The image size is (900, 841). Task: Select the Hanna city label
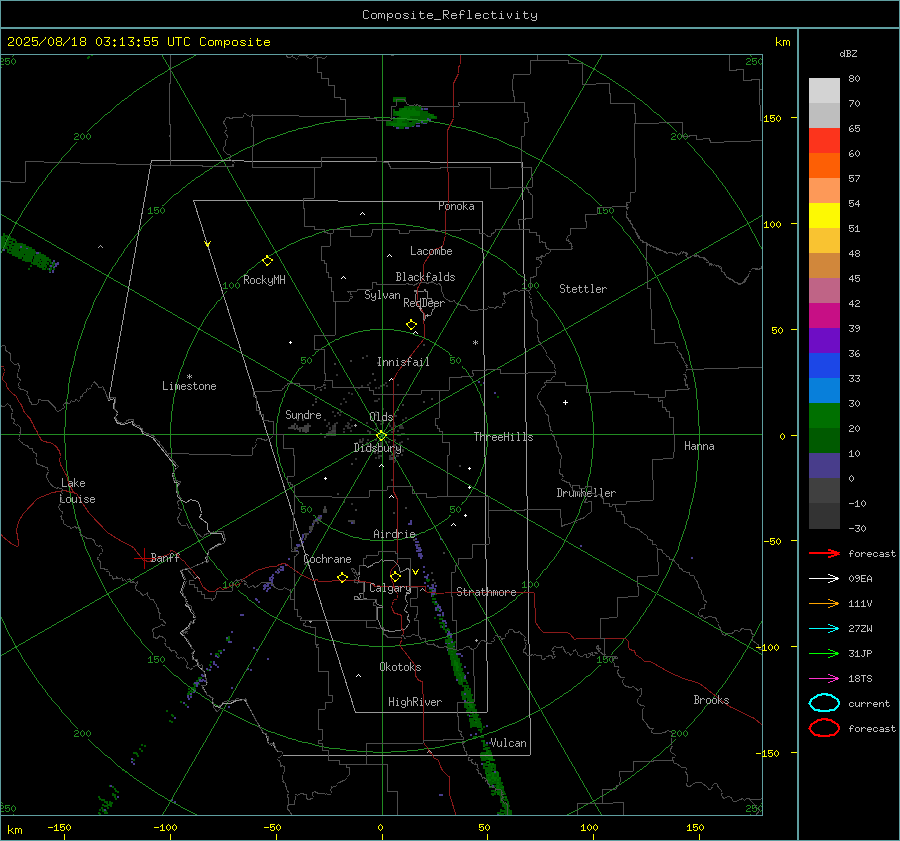(699, 446)
